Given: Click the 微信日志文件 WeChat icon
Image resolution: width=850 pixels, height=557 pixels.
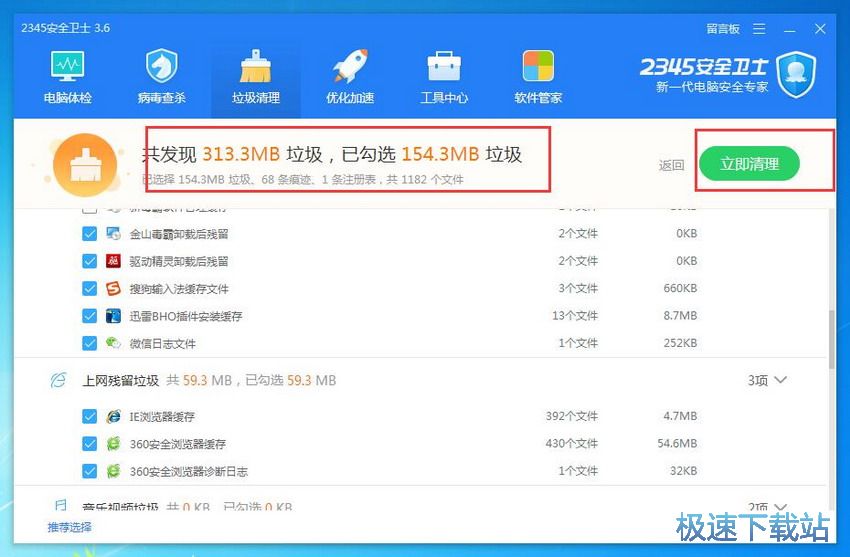Looking at the screenshot, I should tap(113, 343).
